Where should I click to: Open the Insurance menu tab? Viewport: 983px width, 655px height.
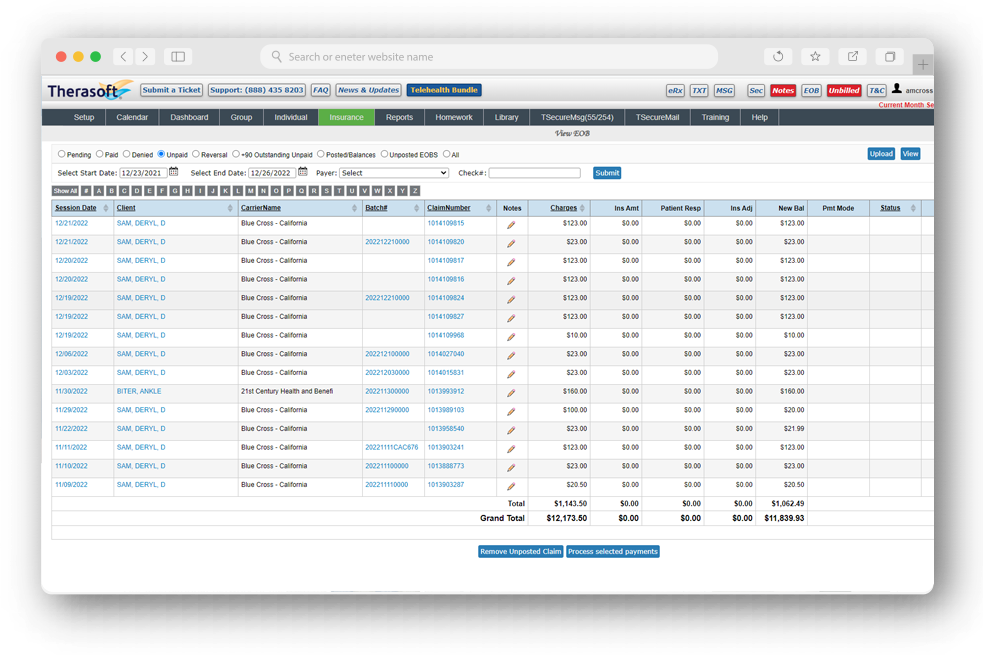[346, 117]
